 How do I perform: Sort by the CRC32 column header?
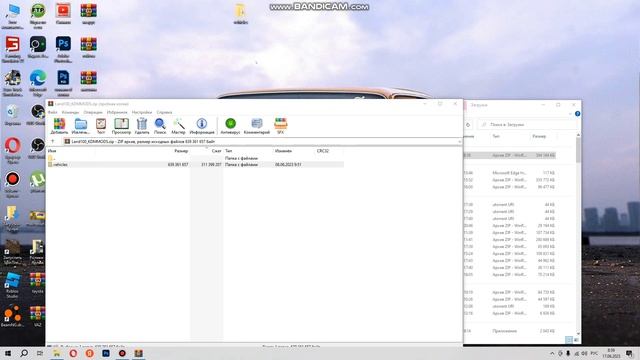coord(322,151)
